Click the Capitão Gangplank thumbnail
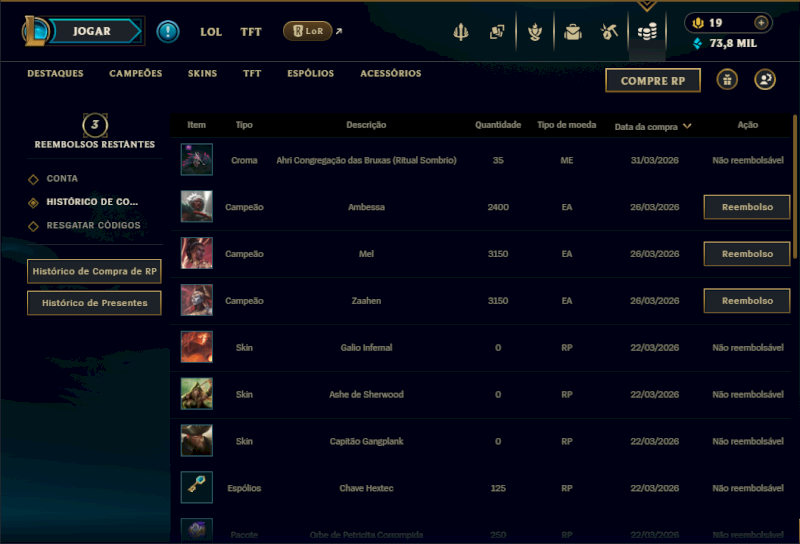The image size is (800, 544). point(196,441)
